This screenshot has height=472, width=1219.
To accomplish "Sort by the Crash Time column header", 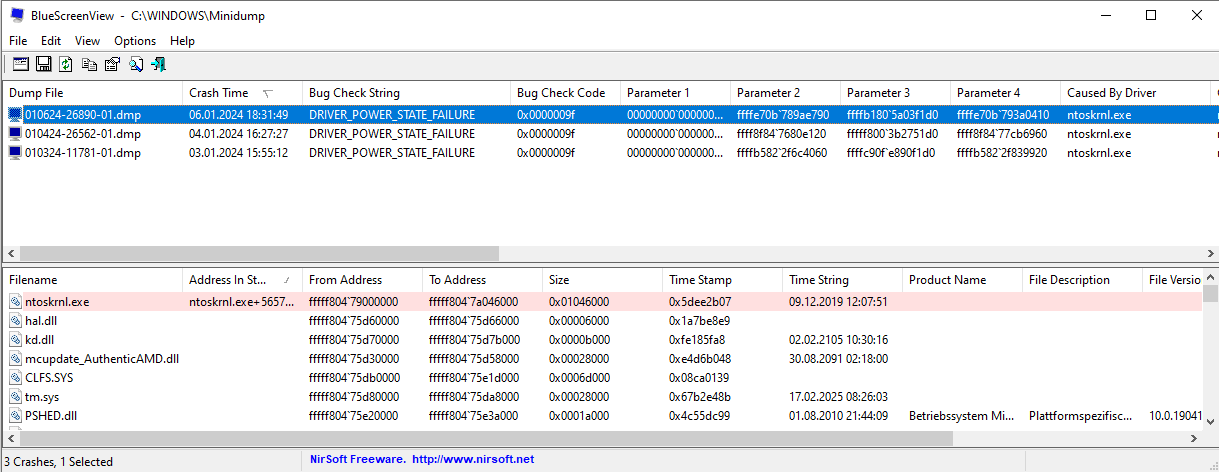I will pyautogui.click(x=243, y=93).
